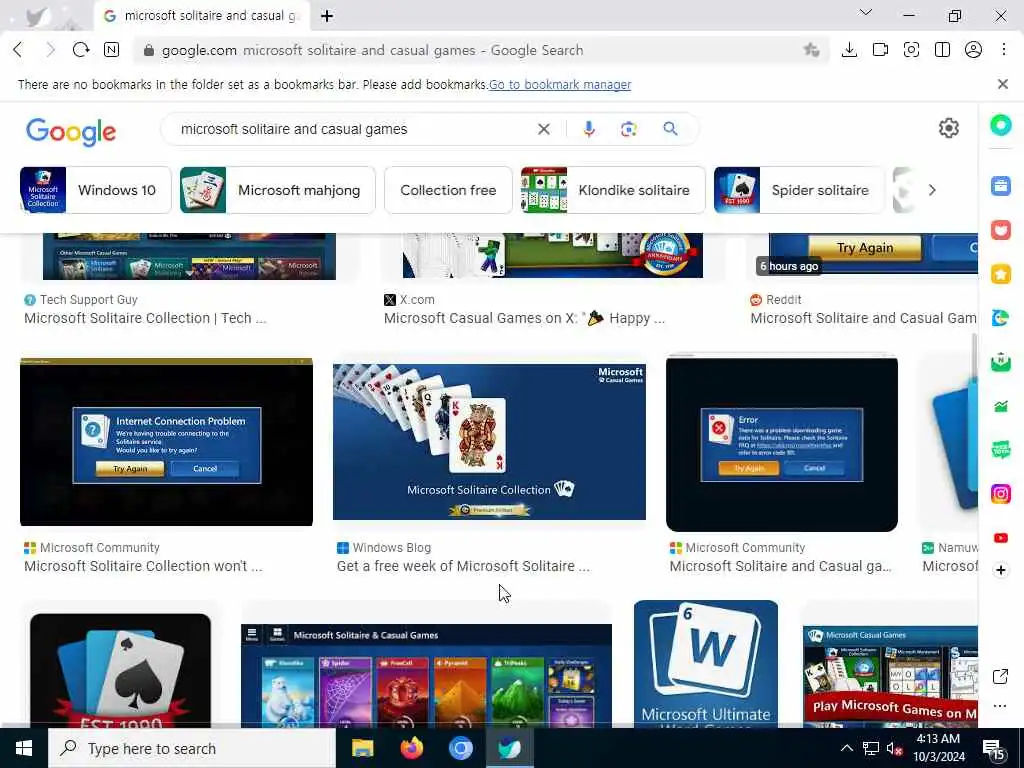This screenshot has width=1024, height=768.
Task: Open the Microsoft Ultimate Word Games thumbnail
Action: tap(706, 664)
